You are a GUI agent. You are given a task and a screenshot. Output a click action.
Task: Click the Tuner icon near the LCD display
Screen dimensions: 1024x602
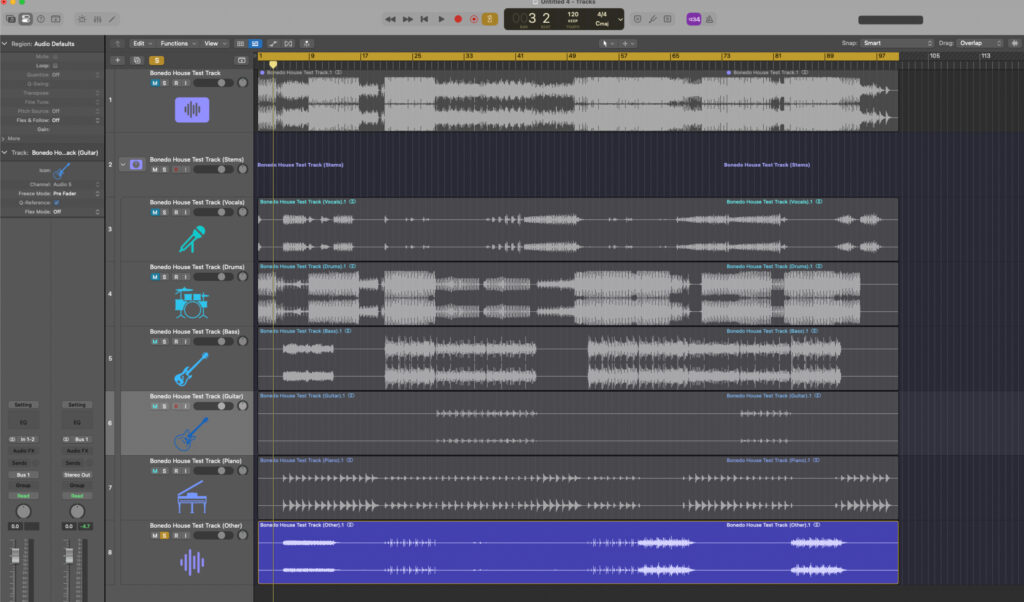pyautogui.click(x=653, y=18)
